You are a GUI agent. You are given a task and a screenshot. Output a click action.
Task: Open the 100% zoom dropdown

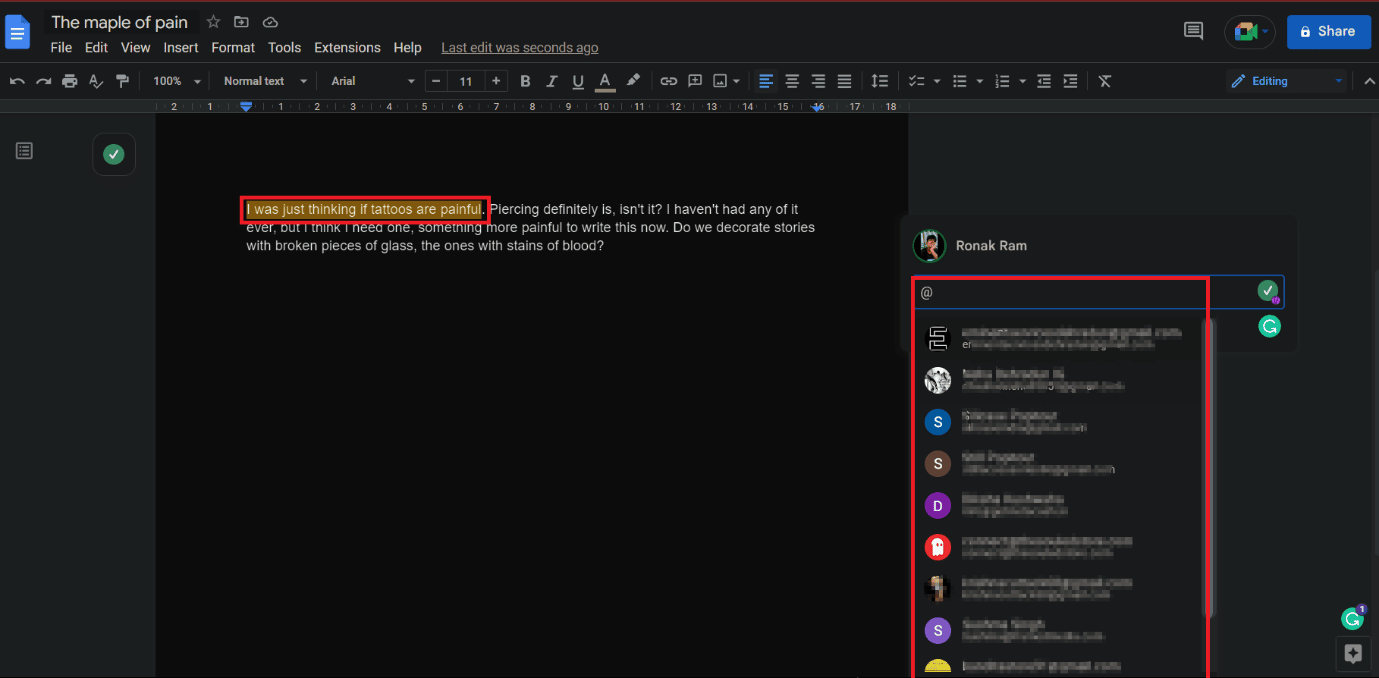pos(177,81)
